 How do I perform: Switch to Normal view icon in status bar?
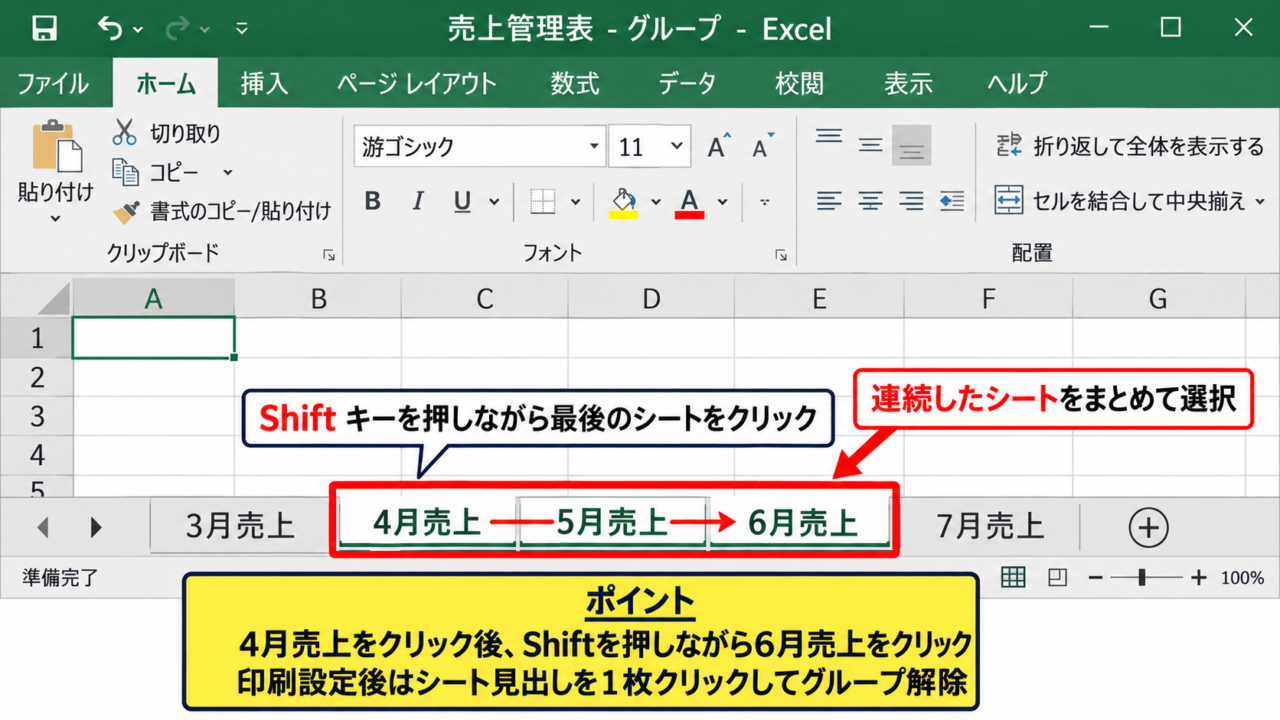pyautogui.click(x=1013, y=577)
